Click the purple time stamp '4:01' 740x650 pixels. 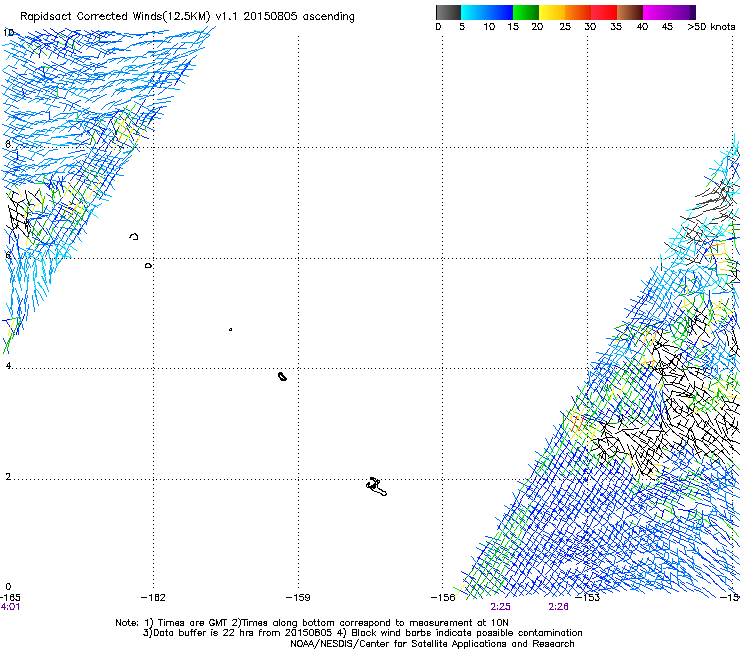(10, 607)
